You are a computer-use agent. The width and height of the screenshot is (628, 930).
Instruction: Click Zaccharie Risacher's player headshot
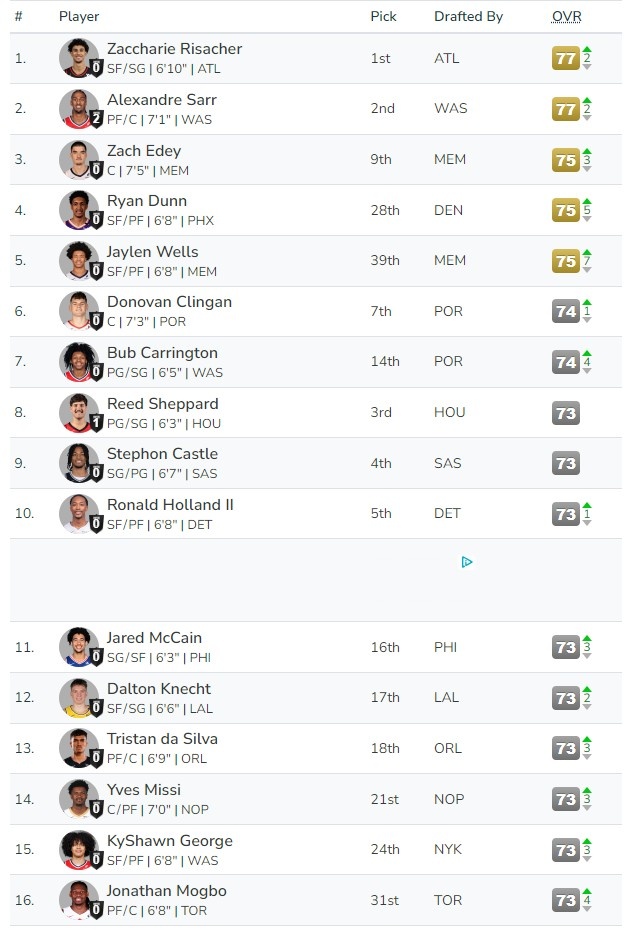pos(76,56)
